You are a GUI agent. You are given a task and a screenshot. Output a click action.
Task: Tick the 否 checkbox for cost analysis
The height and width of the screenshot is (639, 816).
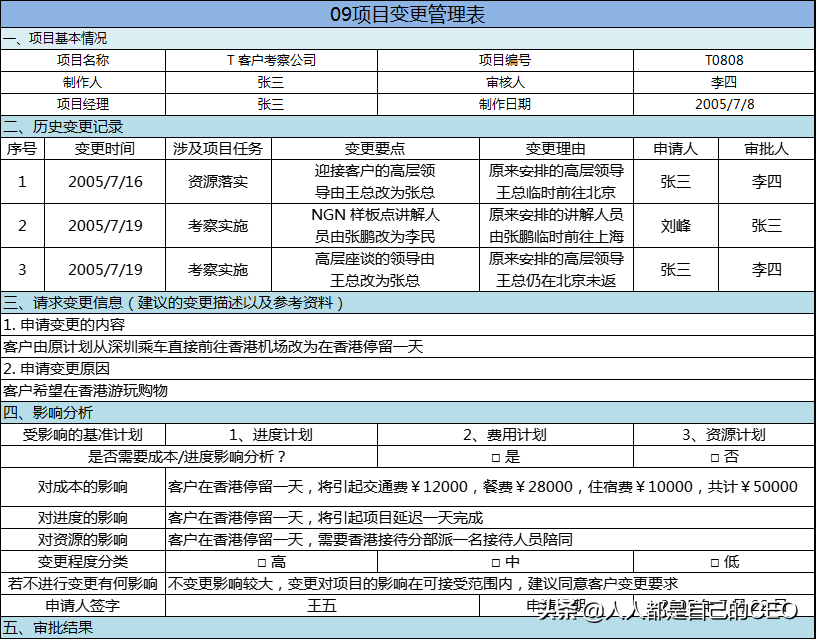pos(715,458)
